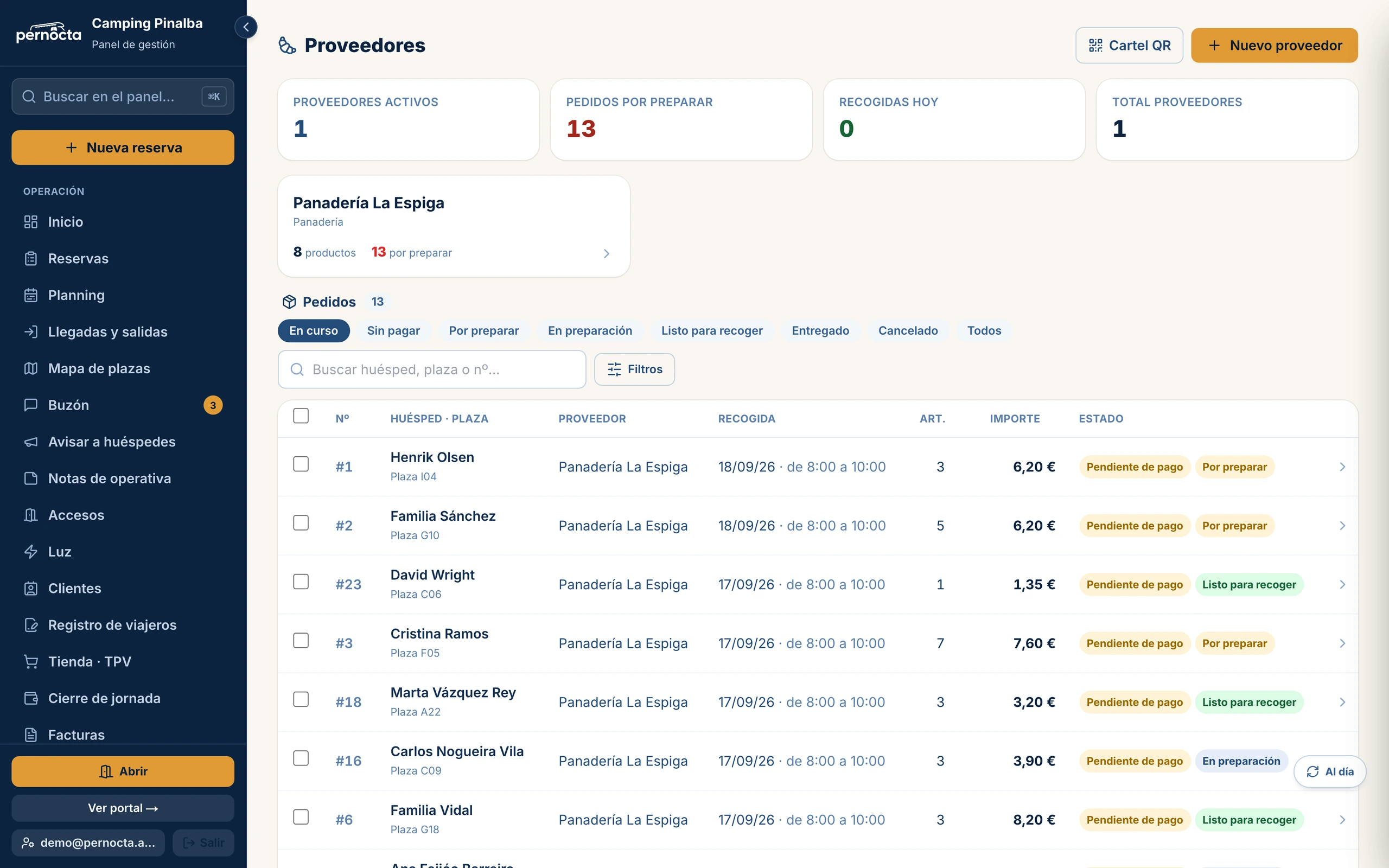Screen dimensions: 1389x868
Task: Tick the select-all checkbox in table header
Action: (301, 416)
